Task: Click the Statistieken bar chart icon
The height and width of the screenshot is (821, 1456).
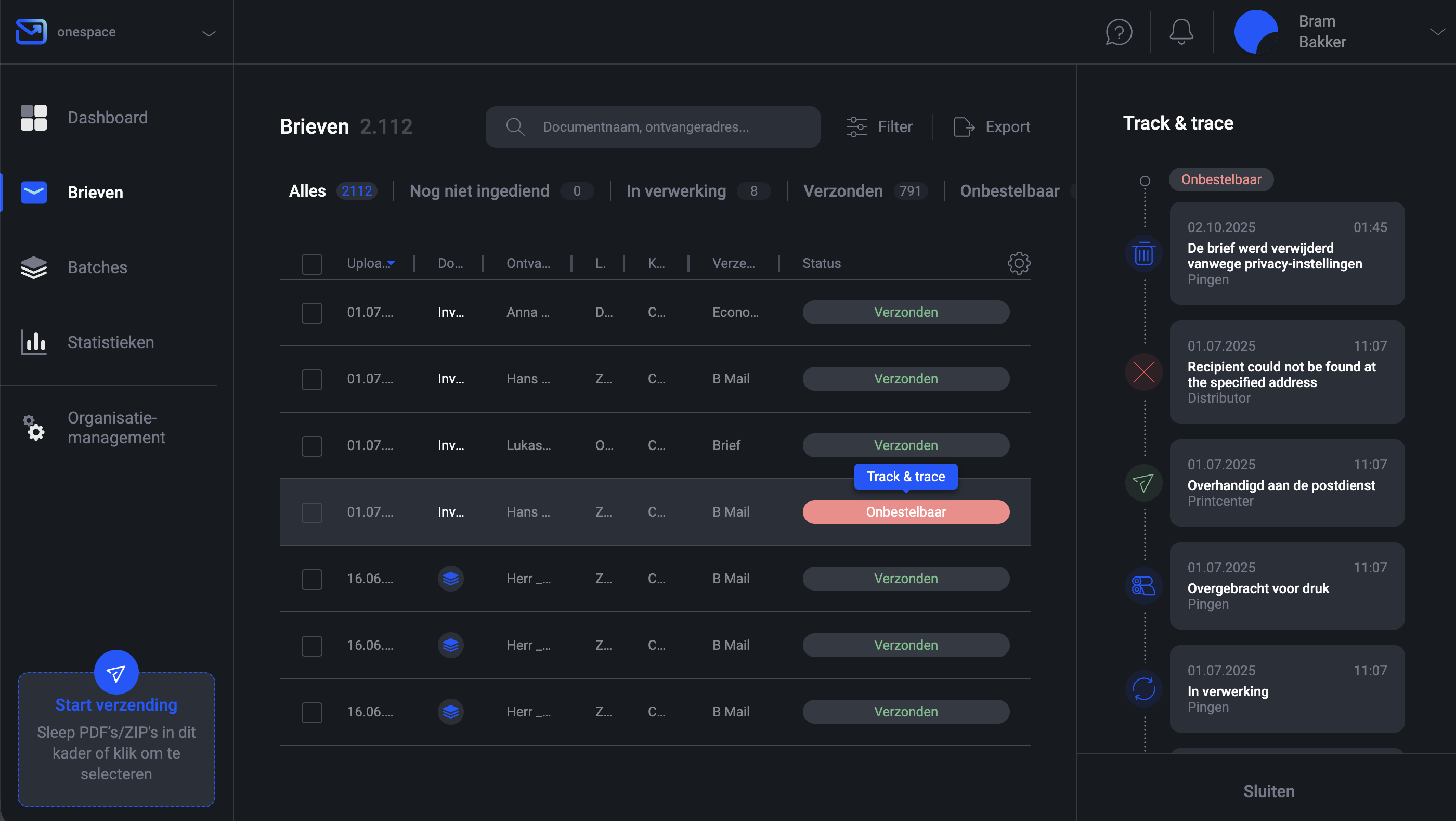Action: [33, 342]
